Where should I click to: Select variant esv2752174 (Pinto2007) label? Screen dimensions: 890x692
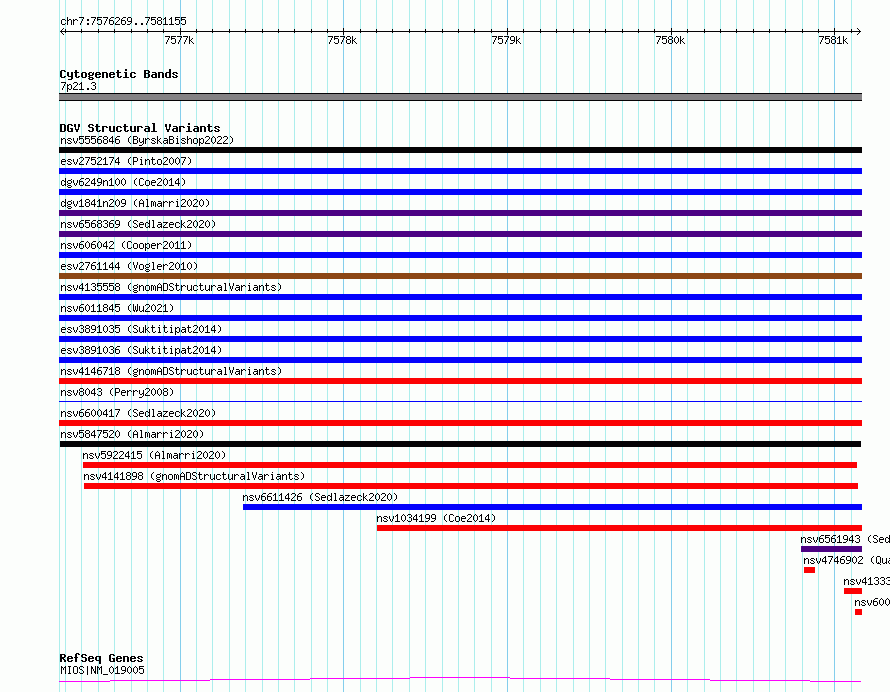(x=126, y=161)
